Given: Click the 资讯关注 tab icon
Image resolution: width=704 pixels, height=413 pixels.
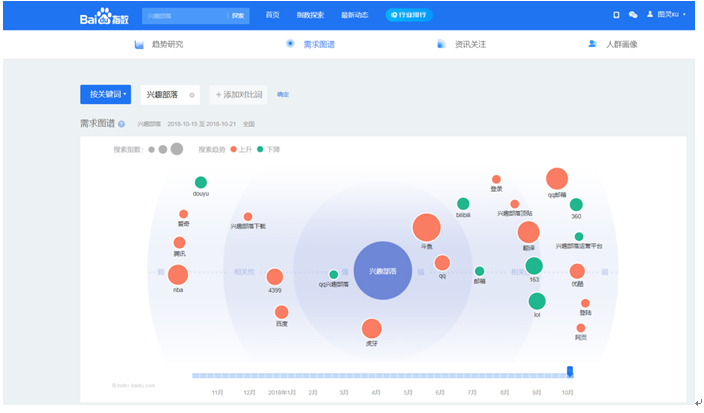Looking at the screenshot, I should 441,44.
